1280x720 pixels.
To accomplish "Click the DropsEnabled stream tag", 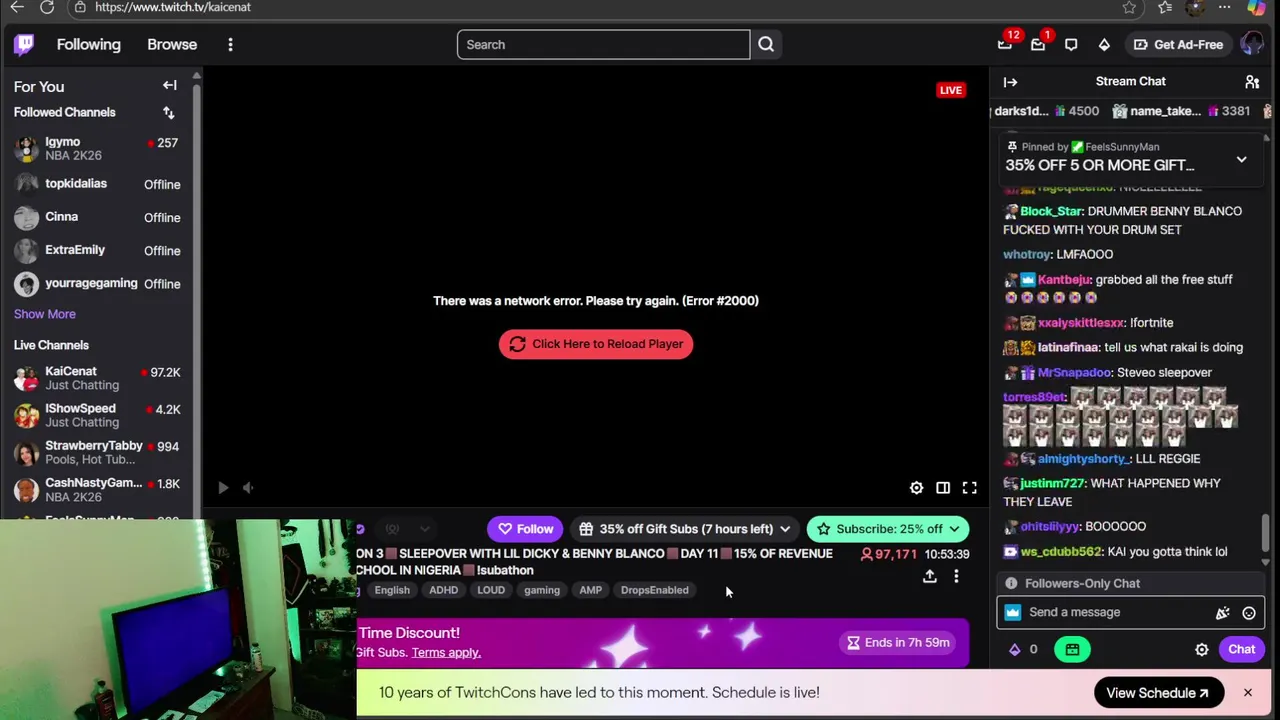I will click(x=655, y=590).
